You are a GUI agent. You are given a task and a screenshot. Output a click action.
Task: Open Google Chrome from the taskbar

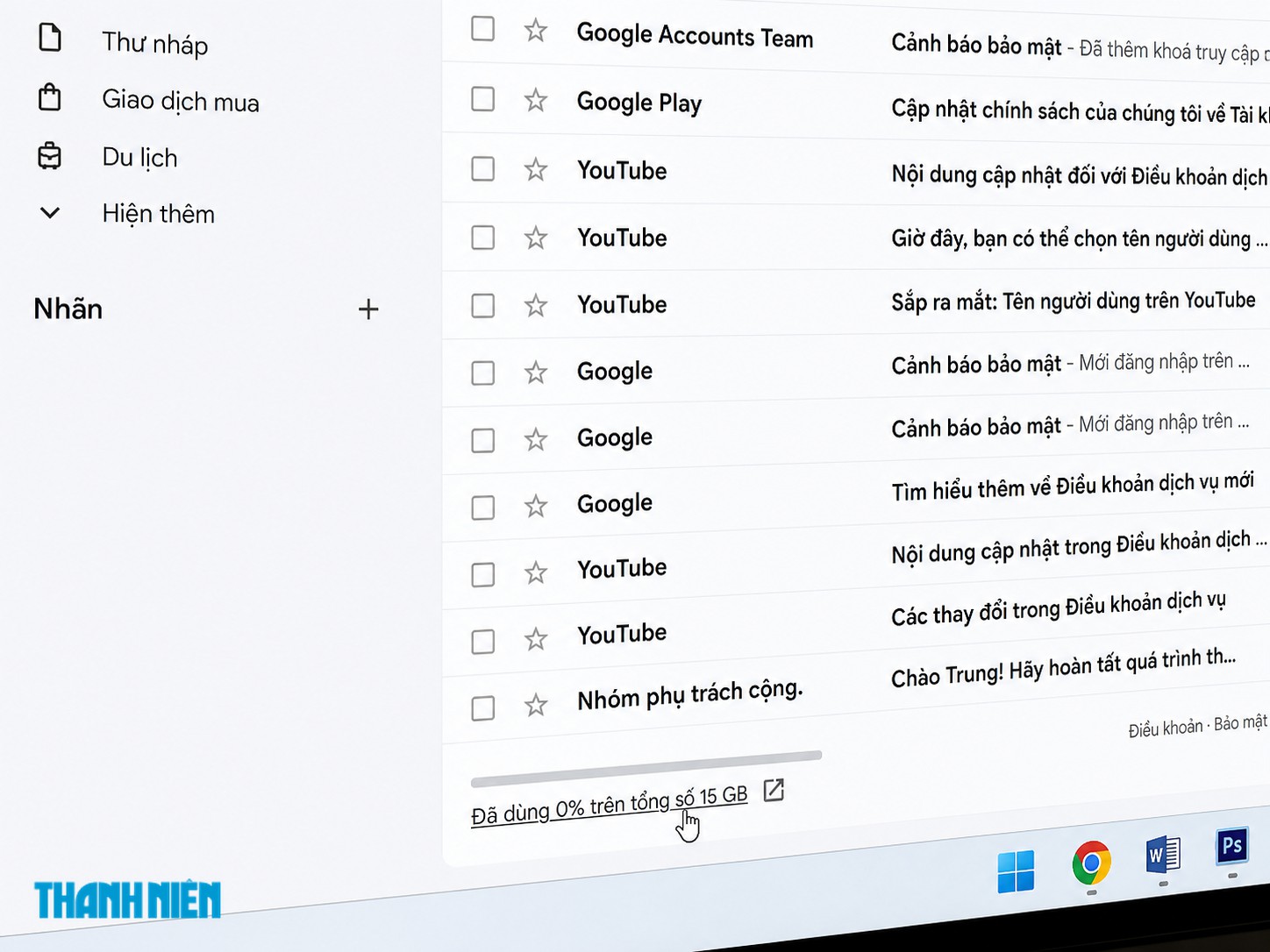pyautogui.click(x=1091, y=863)
